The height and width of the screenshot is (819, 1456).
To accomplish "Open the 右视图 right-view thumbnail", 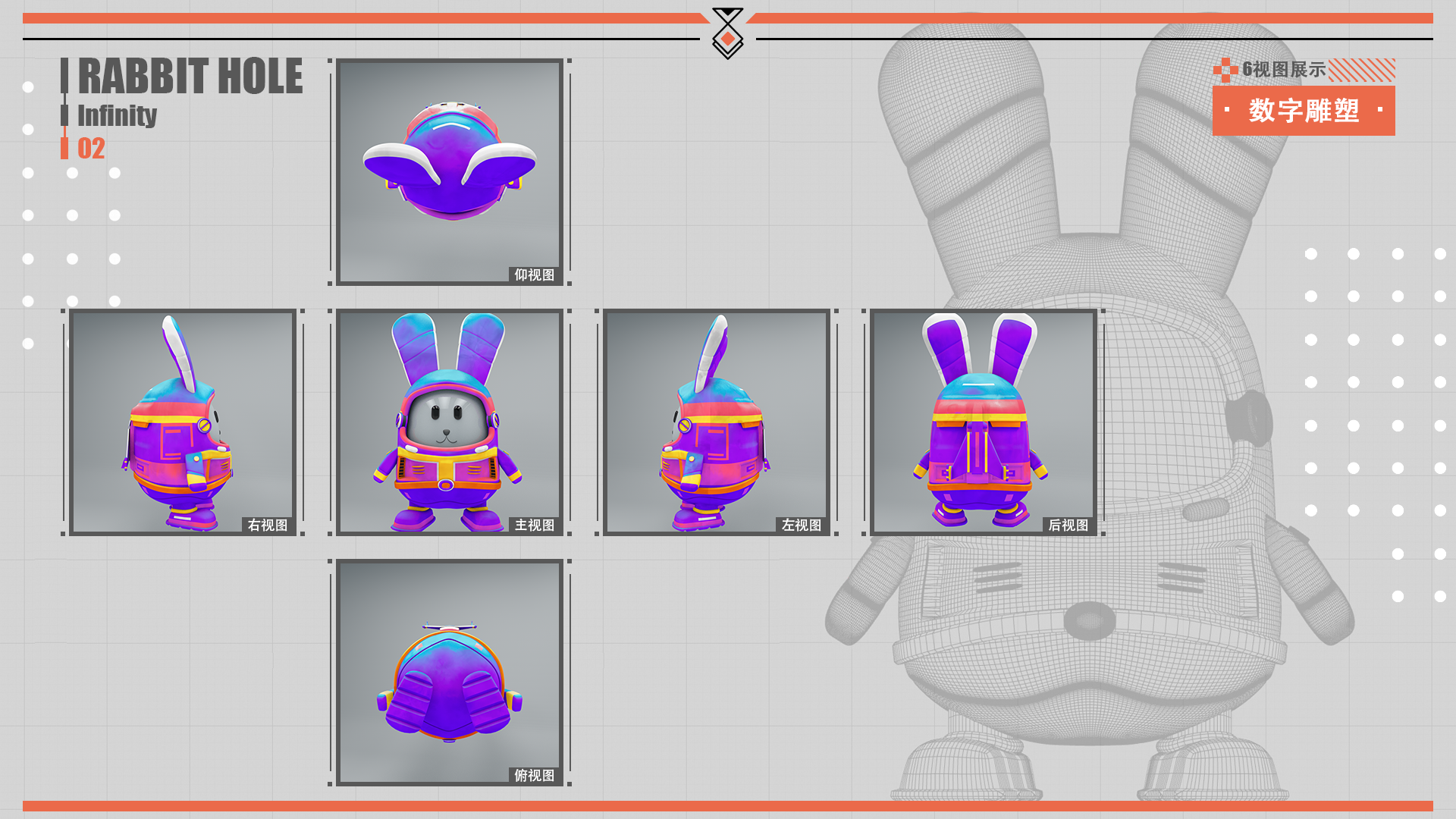I will click(182, 422).
